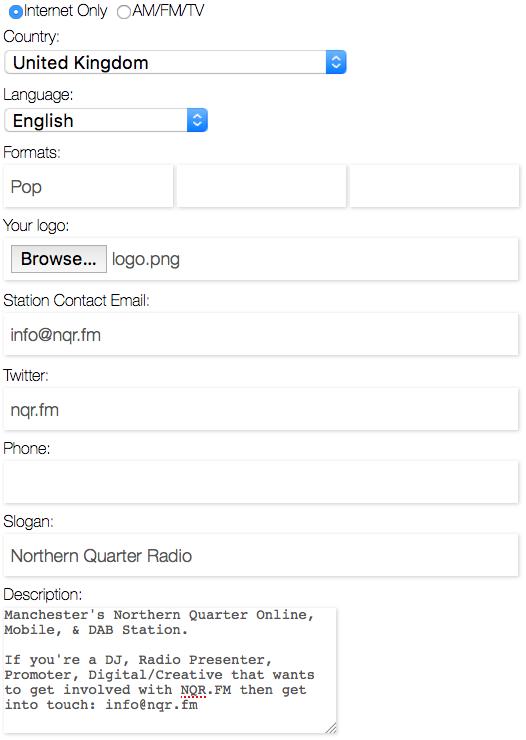Edit the Station Contact Email field
This screenshot has width=526, height=740.
click(x=261, y=335)
